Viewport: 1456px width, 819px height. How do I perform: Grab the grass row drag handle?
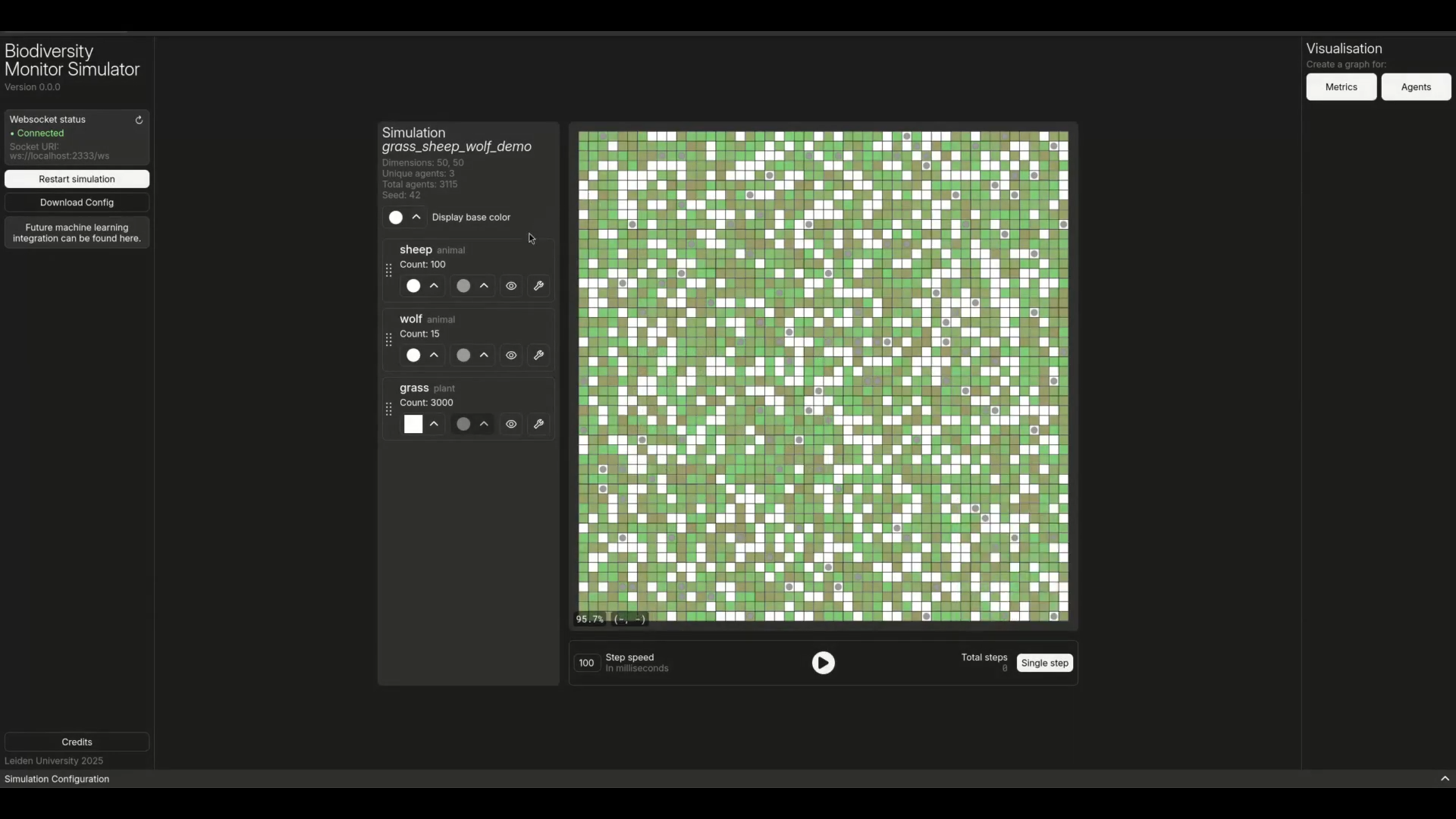point(389,409)
